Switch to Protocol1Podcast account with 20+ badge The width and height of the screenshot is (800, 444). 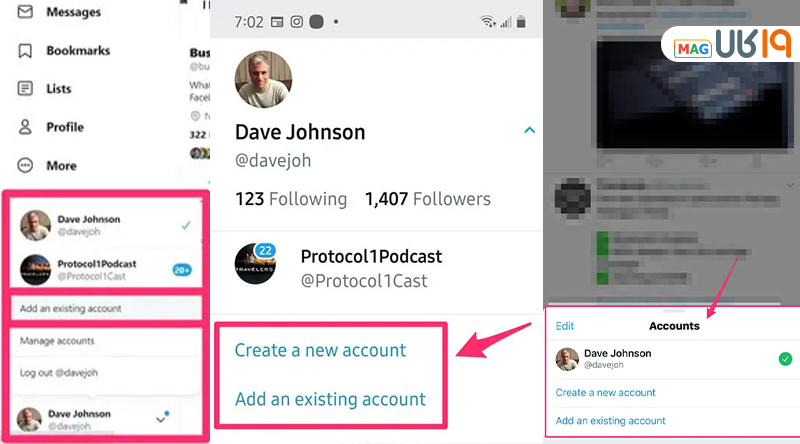click(106, 269)
